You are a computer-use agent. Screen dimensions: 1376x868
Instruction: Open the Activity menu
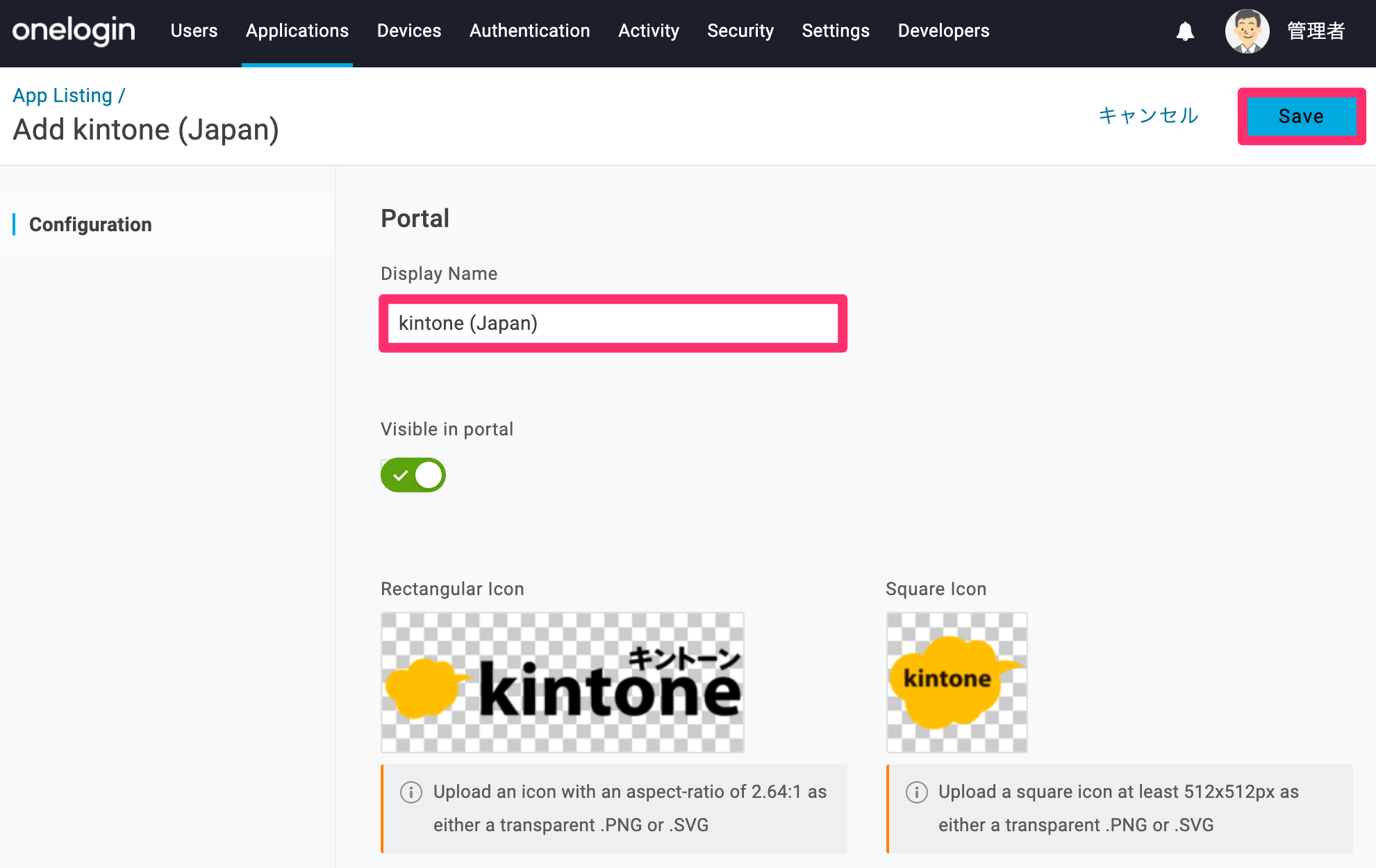tap(649, 31)
